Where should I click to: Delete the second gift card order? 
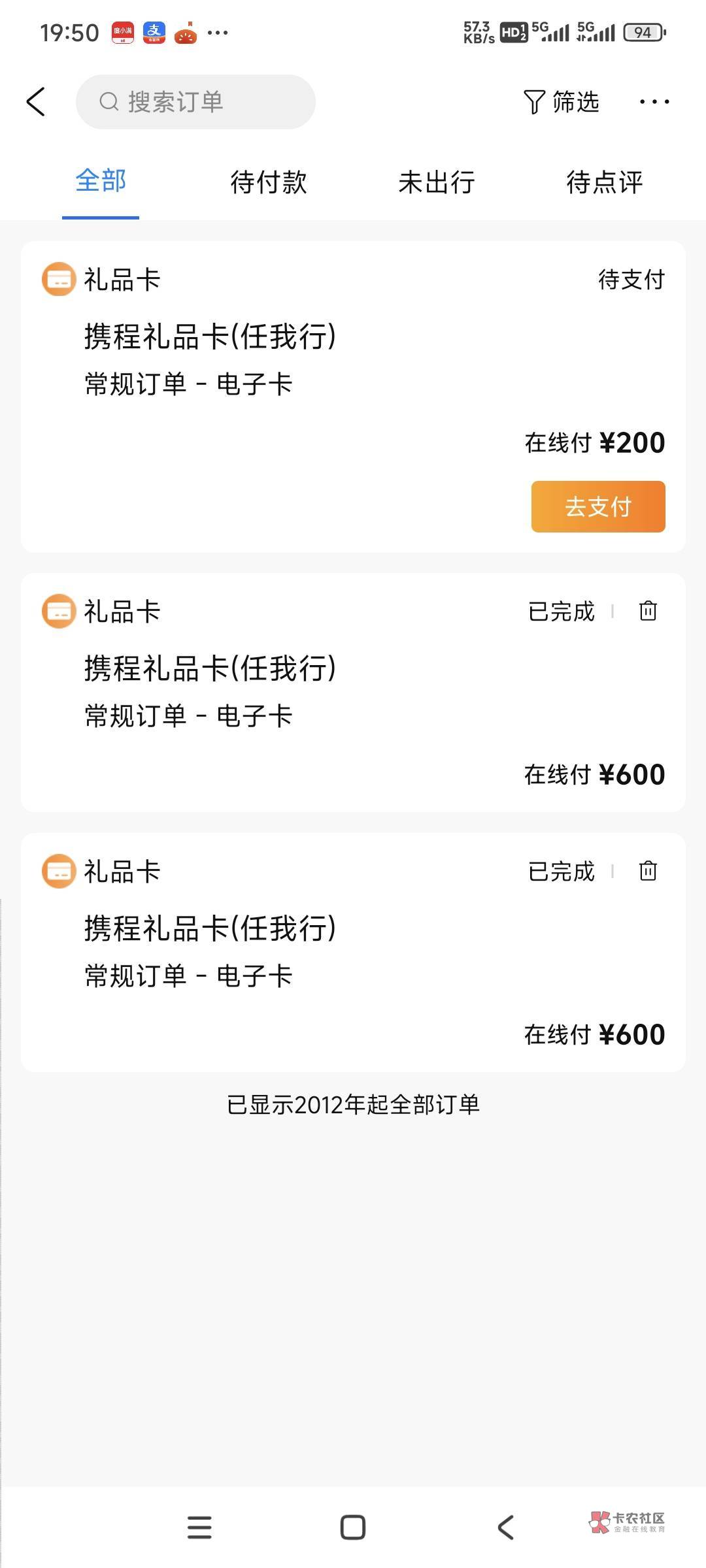click(x=648, y=611)
